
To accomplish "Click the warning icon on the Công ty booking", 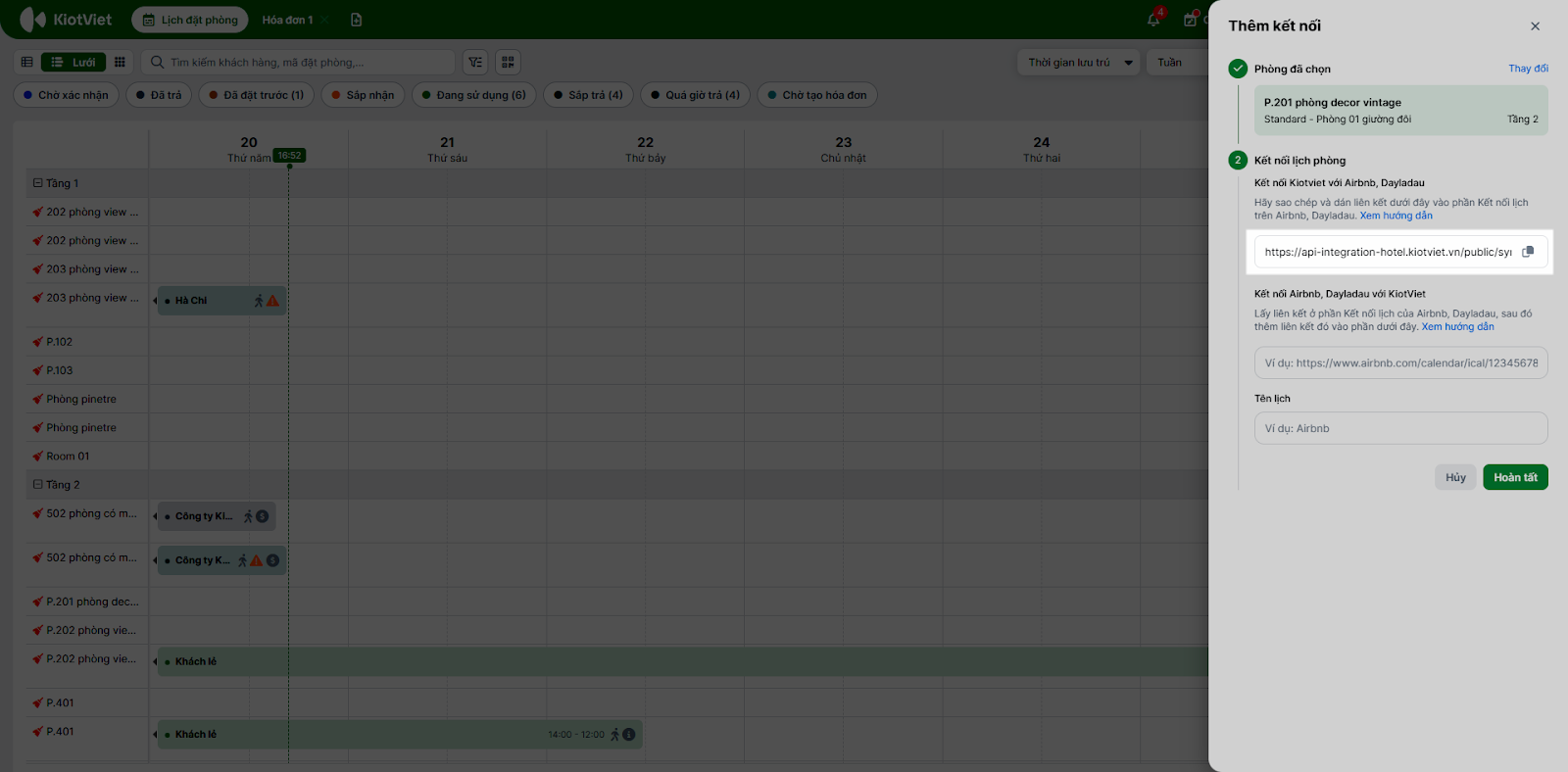I will pos(257,560).
